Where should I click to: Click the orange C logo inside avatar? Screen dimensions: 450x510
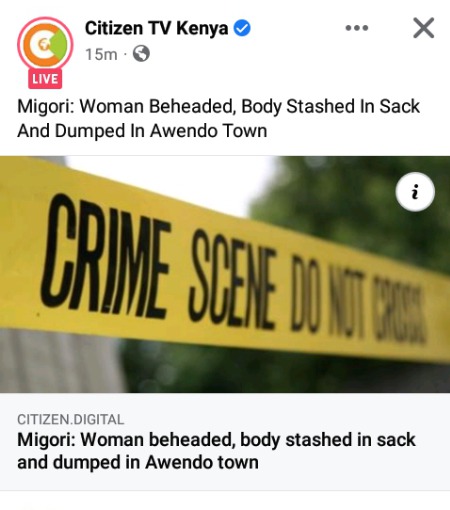click(41, 45)
